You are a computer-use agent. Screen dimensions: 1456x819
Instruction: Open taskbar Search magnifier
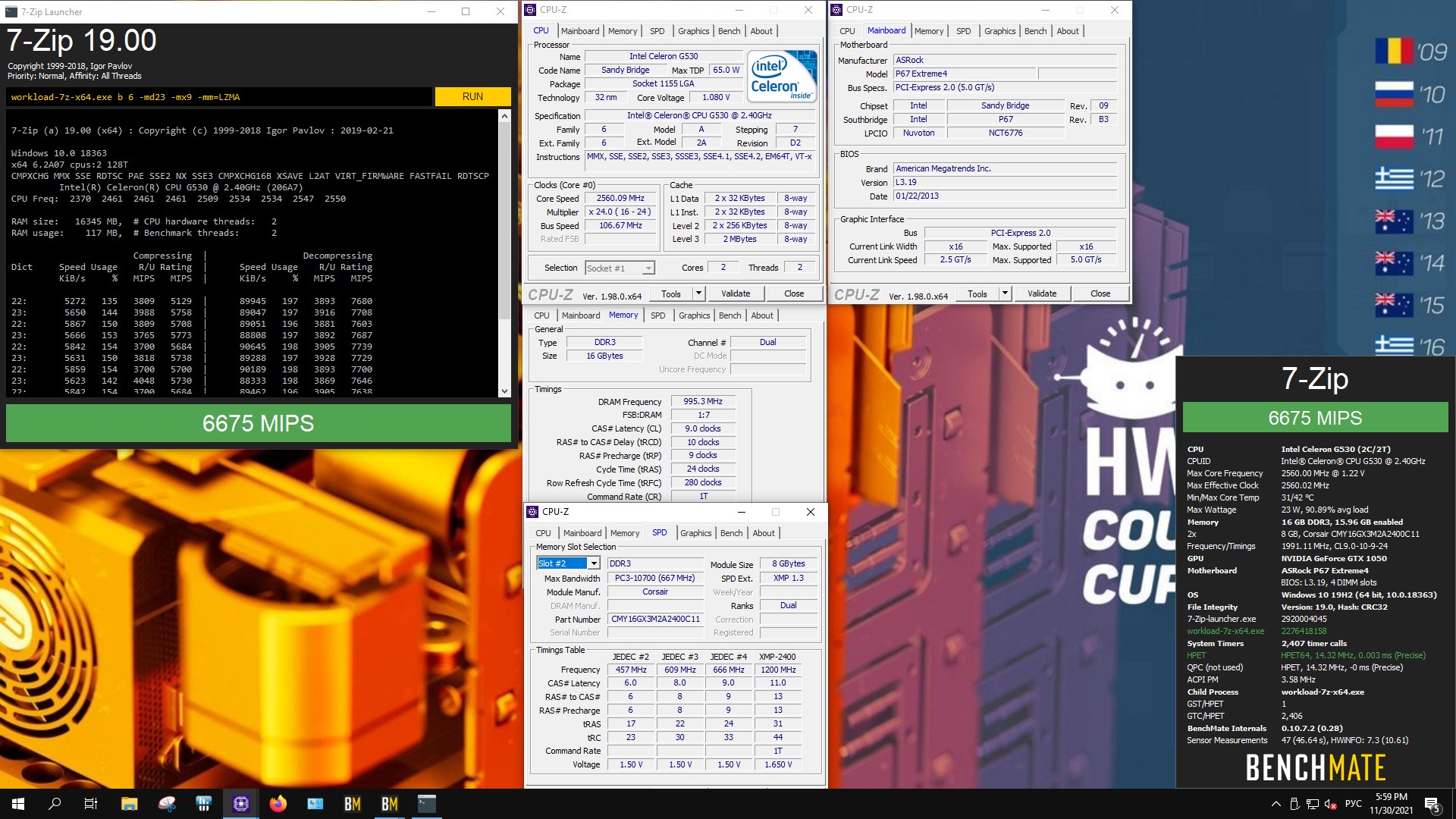(x=55, y=804)
